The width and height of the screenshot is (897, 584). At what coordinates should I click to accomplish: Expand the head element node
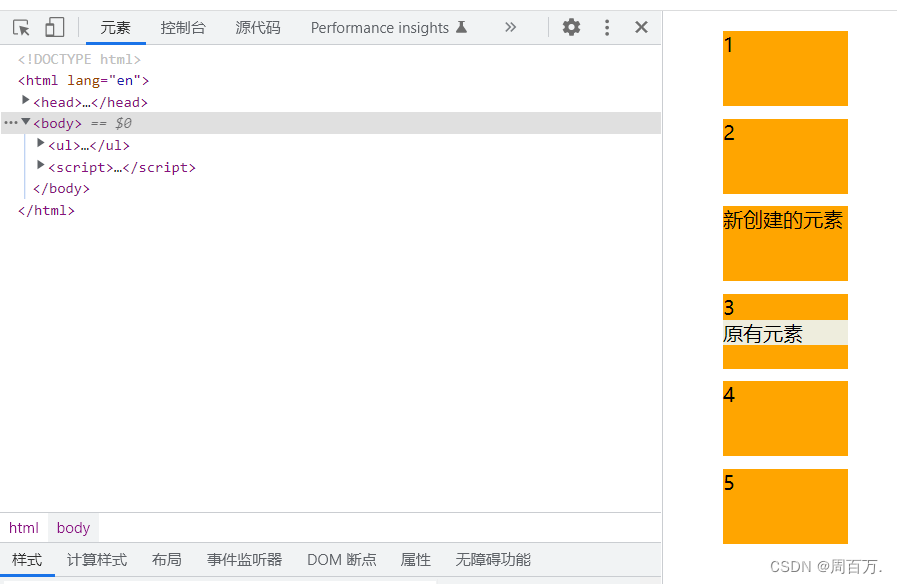[25, 101]
